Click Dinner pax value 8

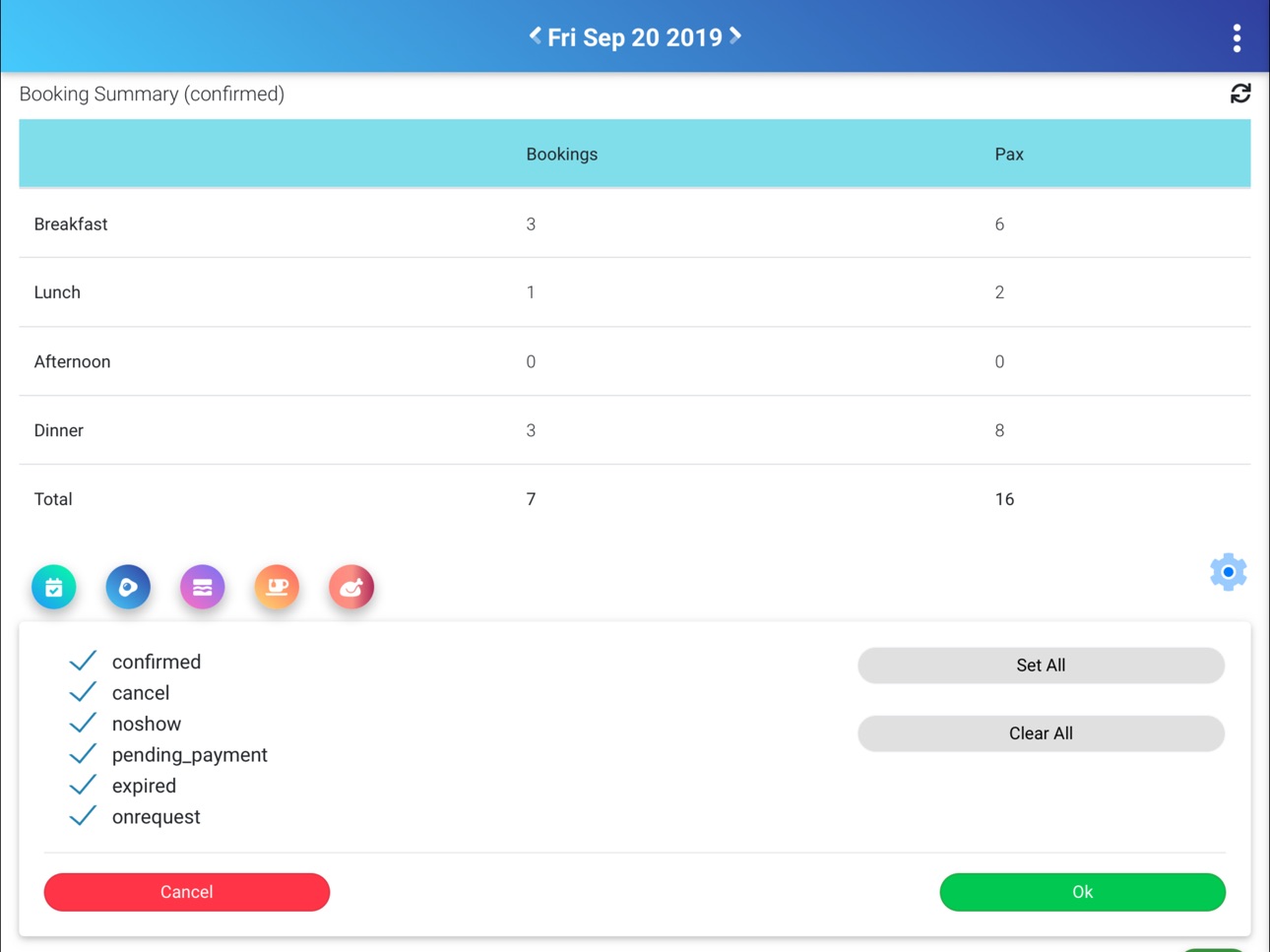pyautogui.click(x=999, y=430)
